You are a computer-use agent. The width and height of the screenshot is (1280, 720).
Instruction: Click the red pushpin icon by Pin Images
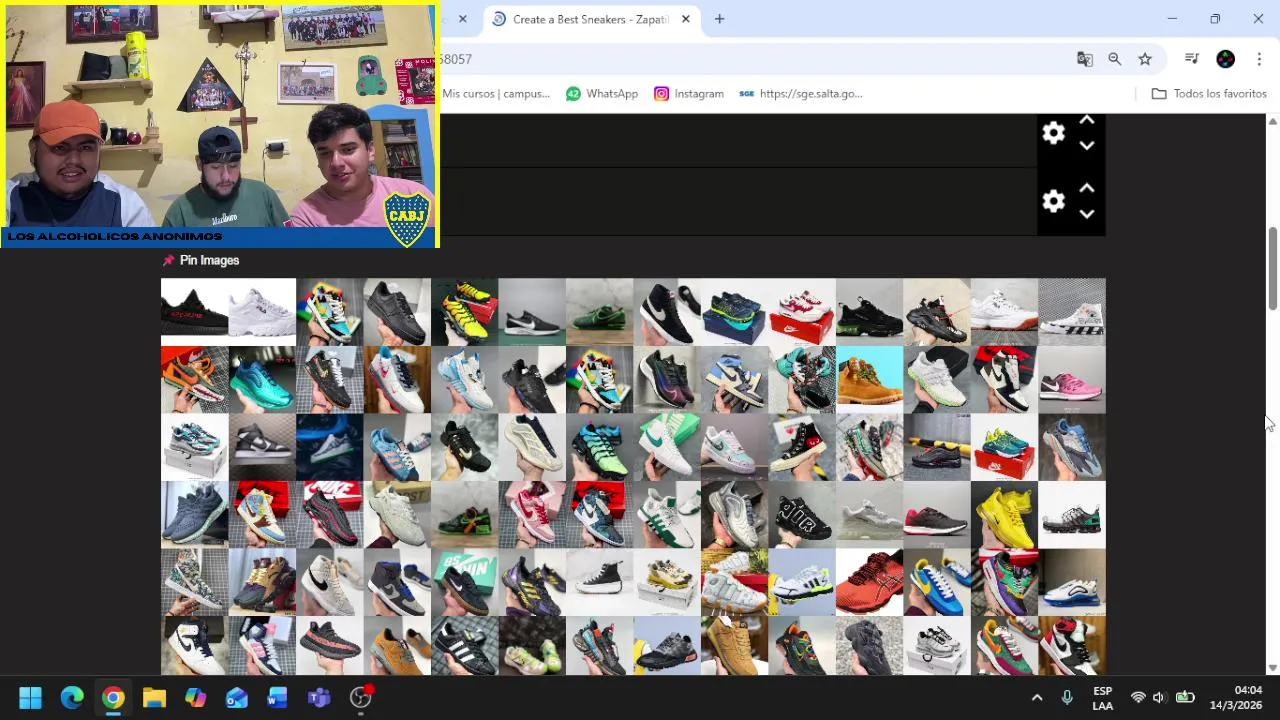168,260
